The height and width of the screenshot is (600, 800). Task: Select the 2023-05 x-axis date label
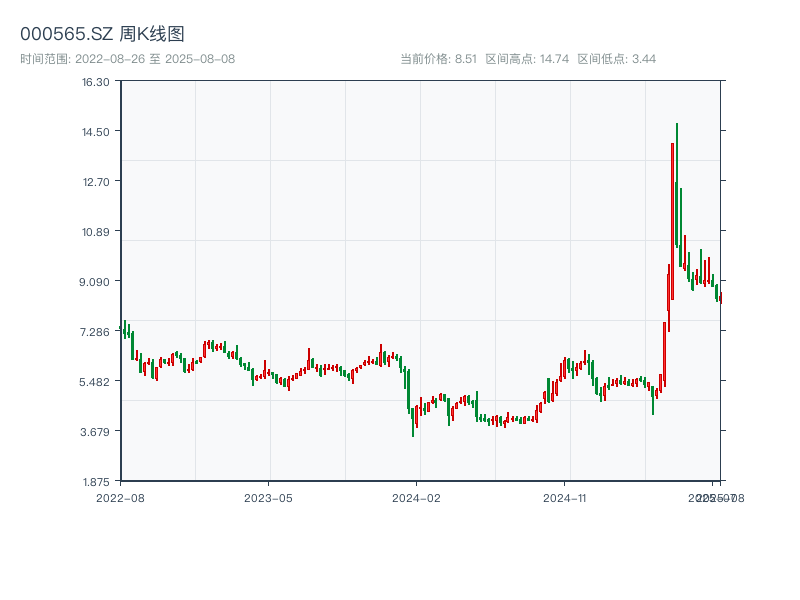click(x=268, y=497)
